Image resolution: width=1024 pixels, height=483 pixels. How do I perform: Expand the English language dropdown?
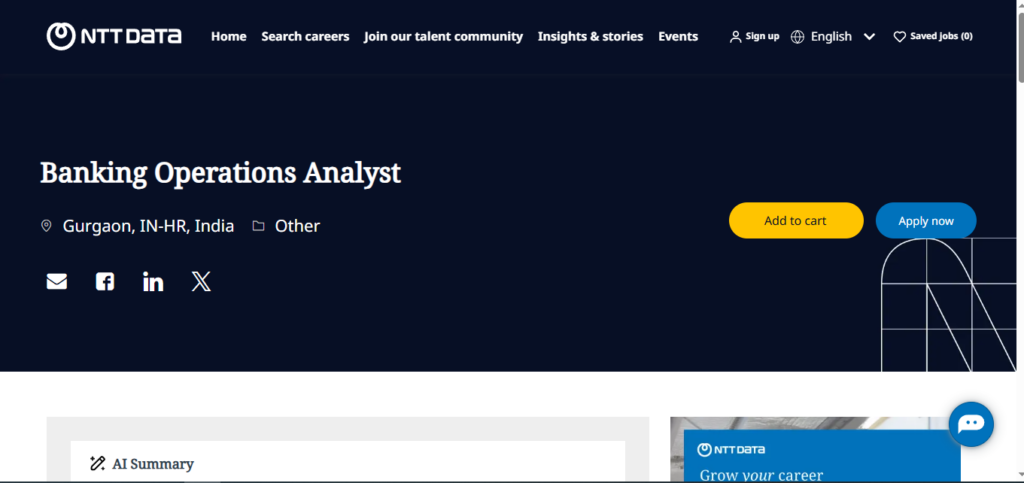pos(869,37)
